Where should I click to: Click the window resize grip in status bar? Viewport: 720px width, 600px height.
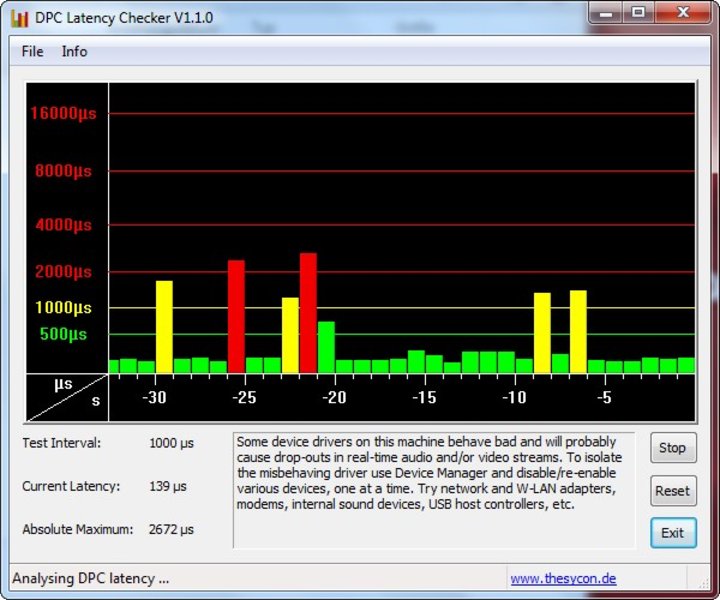(703, 583)
